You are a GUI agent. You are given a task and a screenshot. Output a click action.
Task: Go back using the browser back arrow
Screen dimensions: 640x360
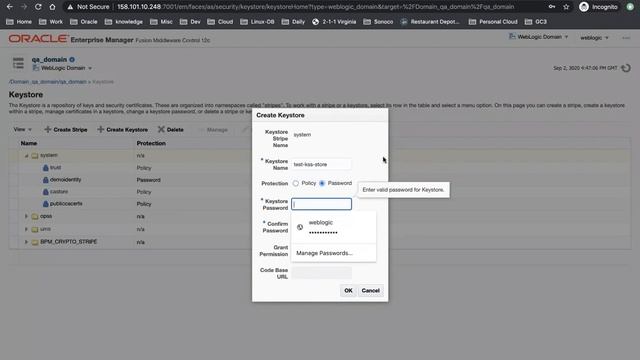(x=9, y=7)
